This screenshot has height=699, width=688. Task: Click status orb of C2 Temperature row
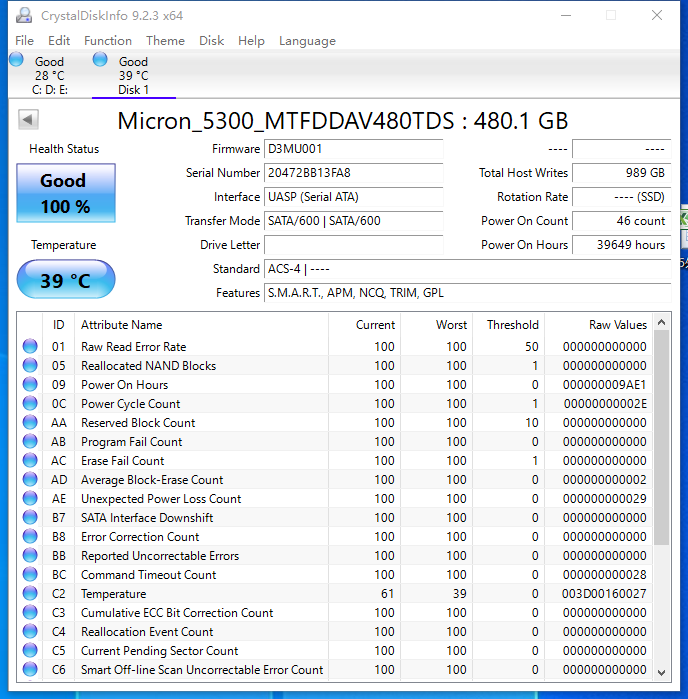point(30,593)
